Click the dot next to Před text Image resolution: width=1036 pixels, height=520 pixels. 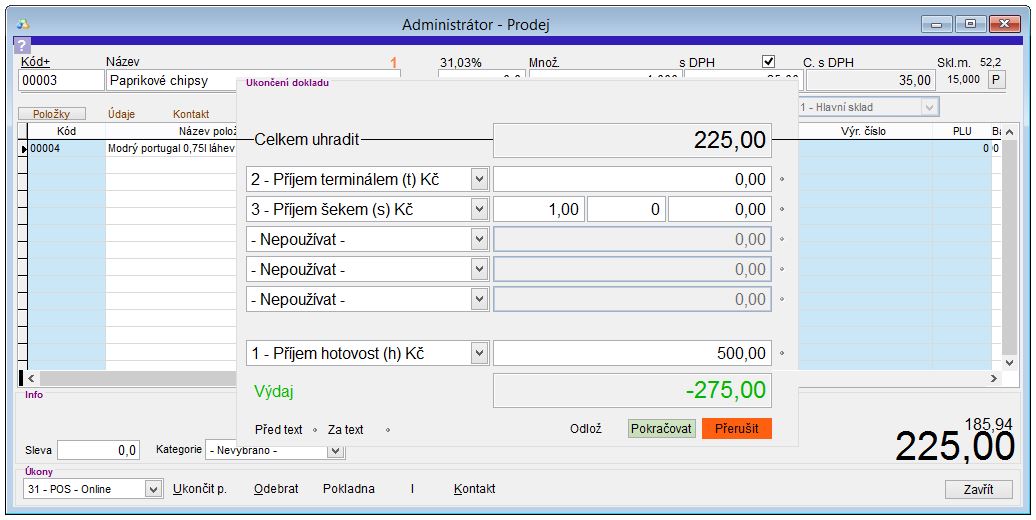pos(315,430)
